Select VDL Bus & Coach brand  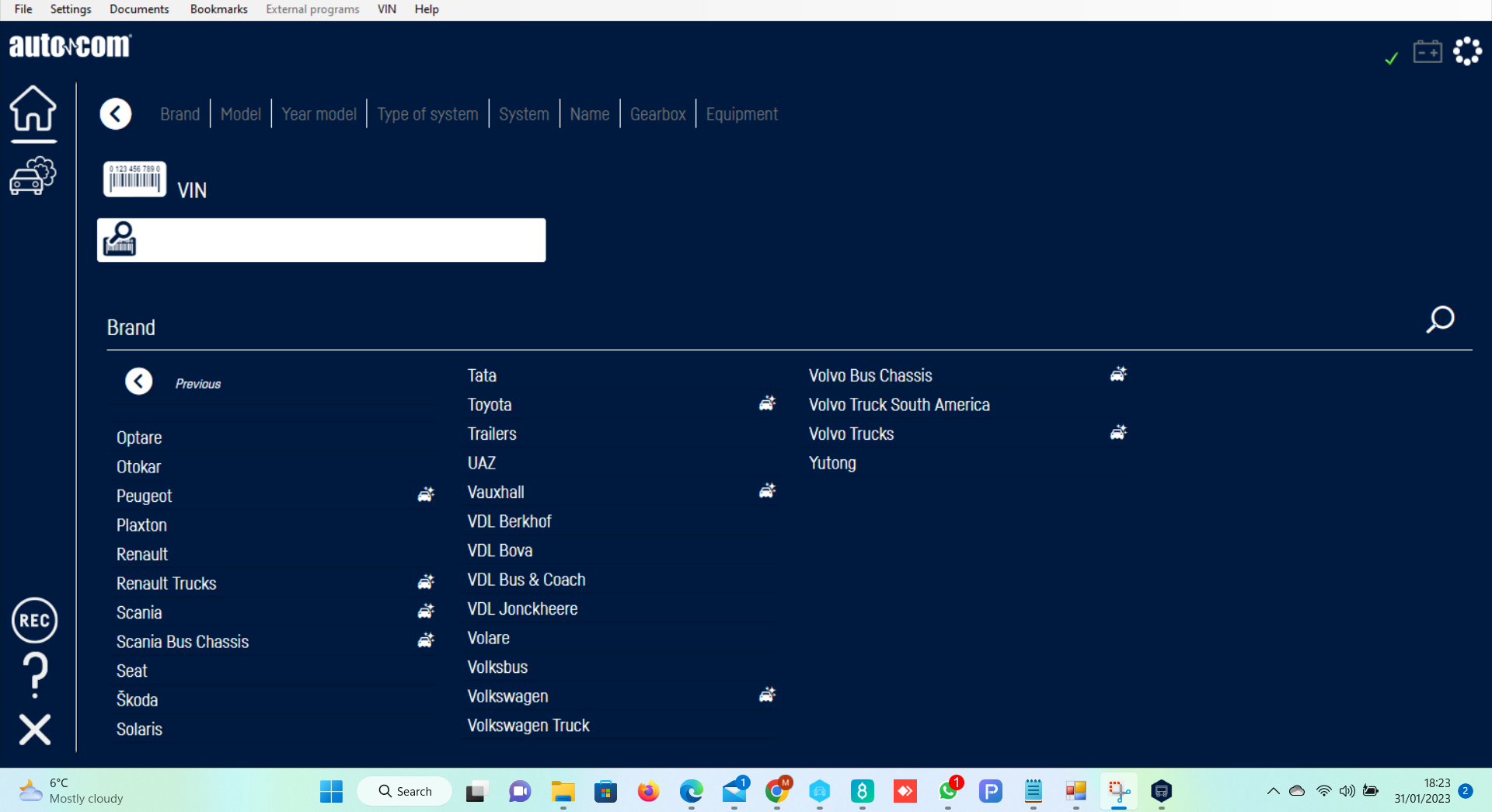[x=526, y=580]
